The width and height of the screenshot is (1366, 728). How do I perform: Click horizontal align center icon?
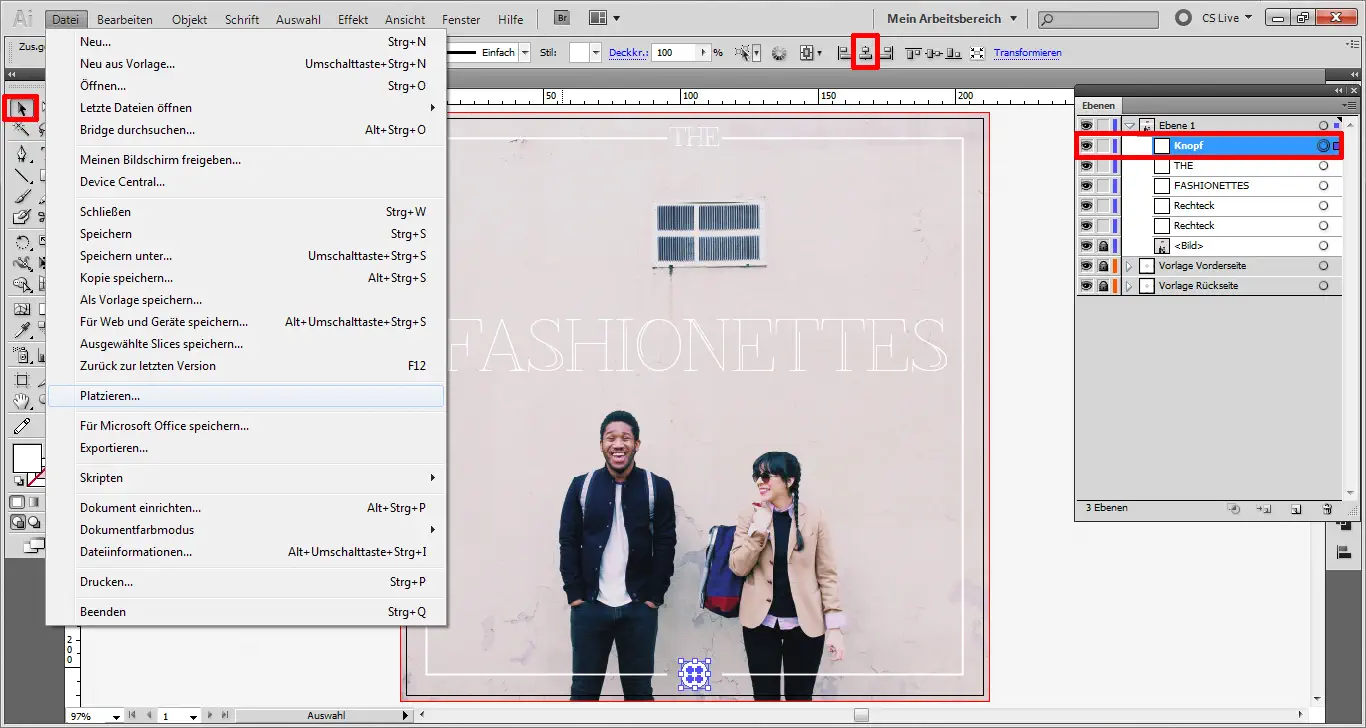[x=865, y=53]
